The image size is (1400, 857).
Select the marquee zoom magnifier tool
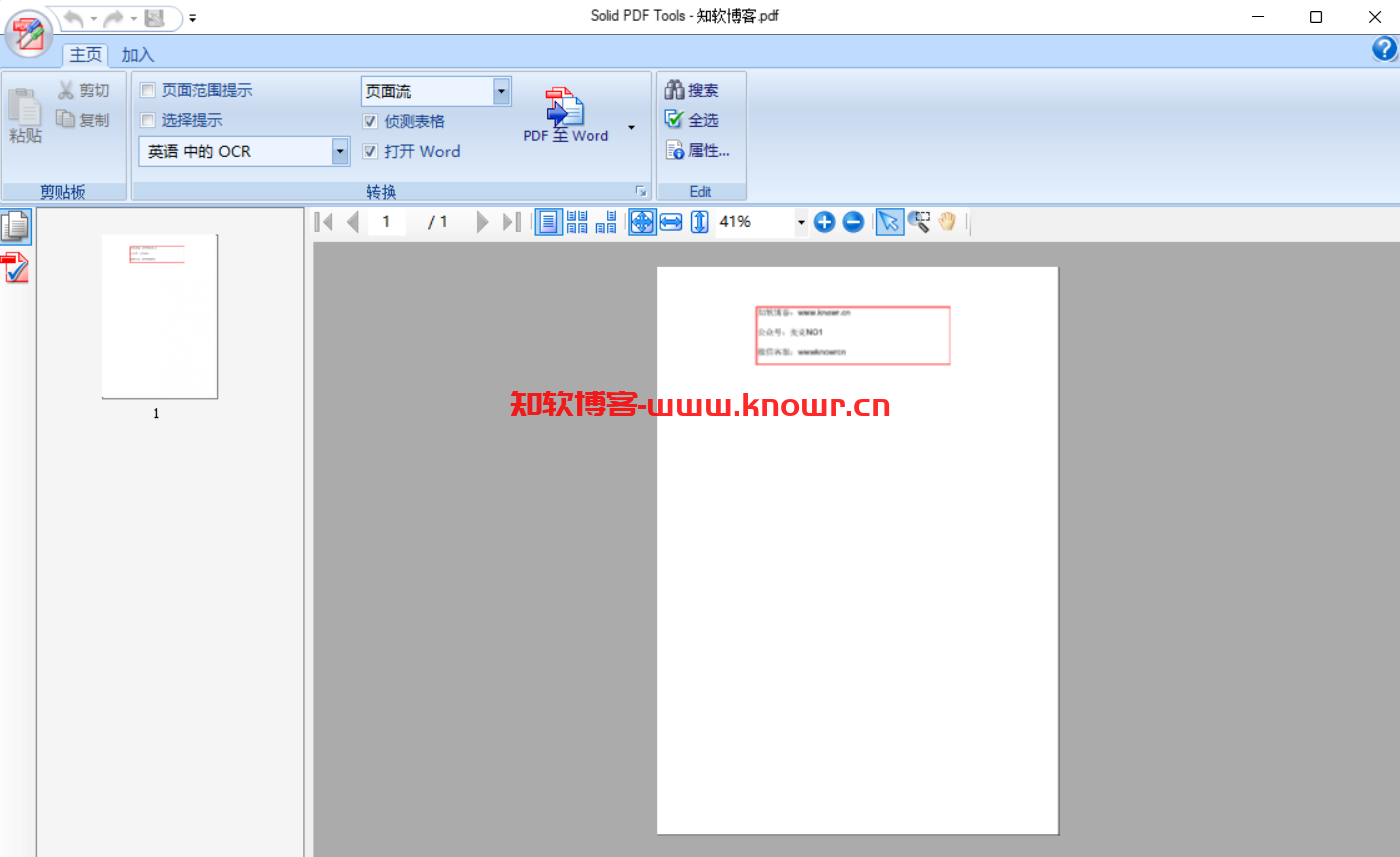coord(919,222)
